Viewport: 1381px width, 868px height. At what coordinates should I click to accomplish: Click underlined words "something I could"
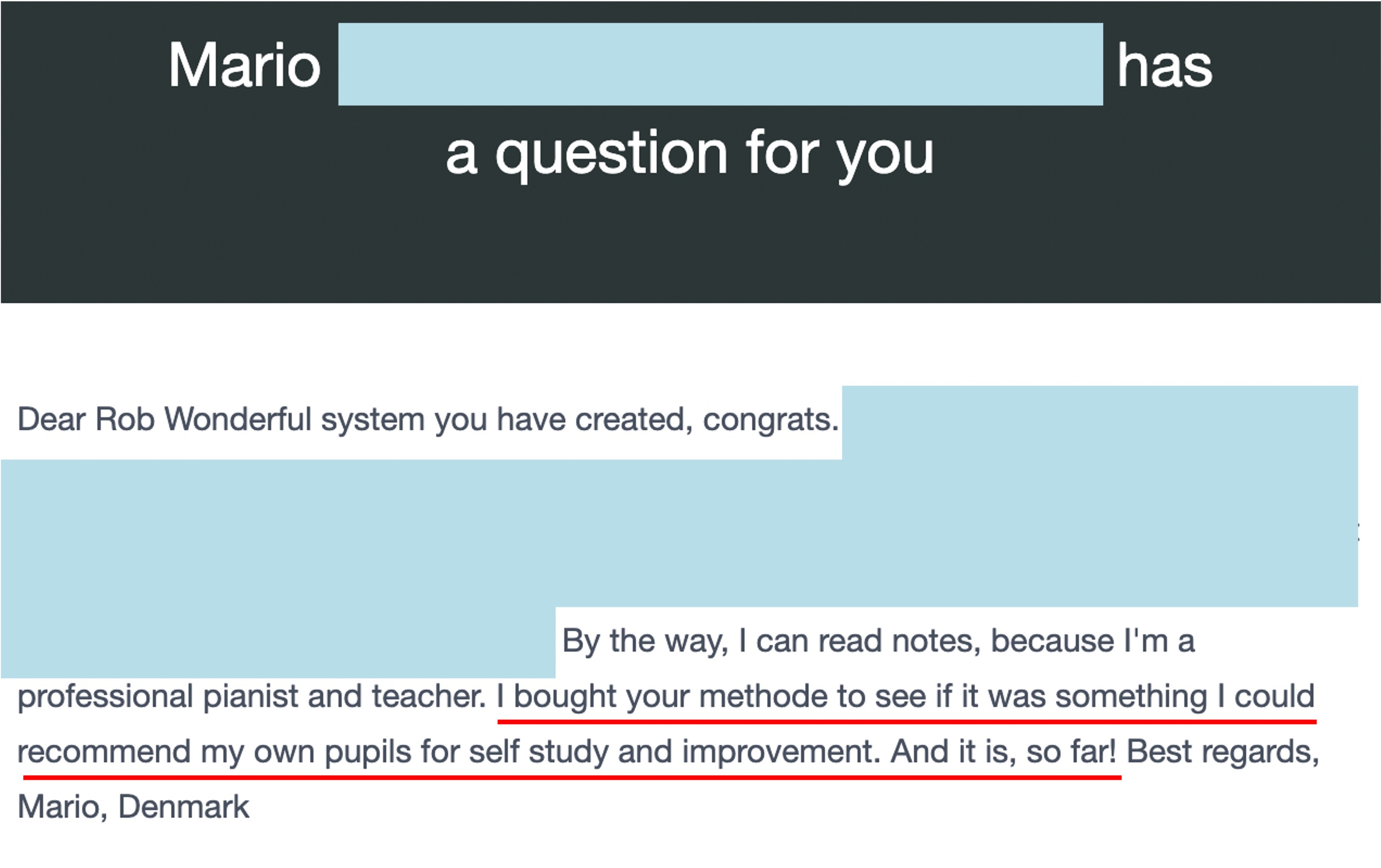click(x=1185, y=698)
